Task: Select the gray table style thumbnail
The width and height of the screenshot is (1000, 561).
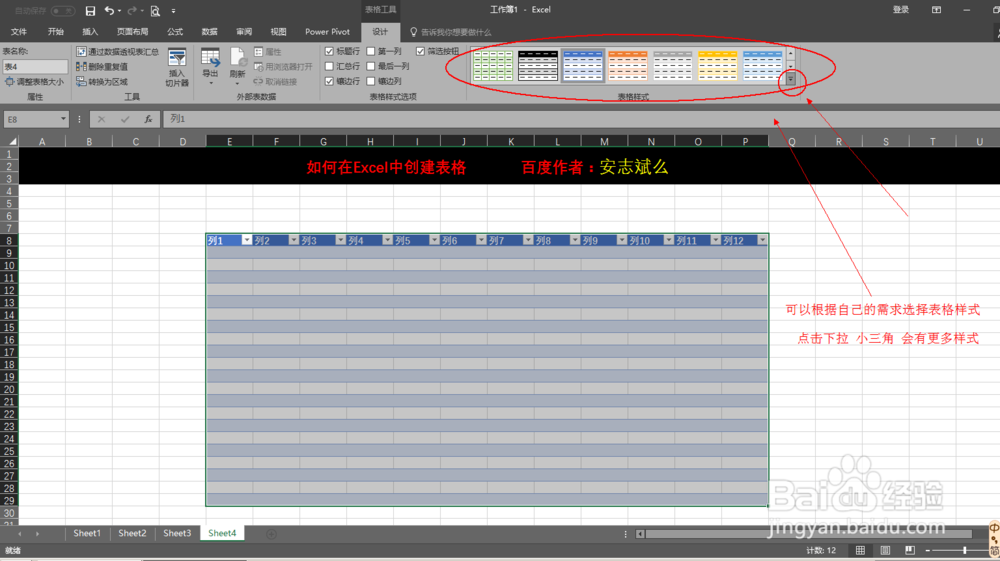Action: [x=673, y=66]
